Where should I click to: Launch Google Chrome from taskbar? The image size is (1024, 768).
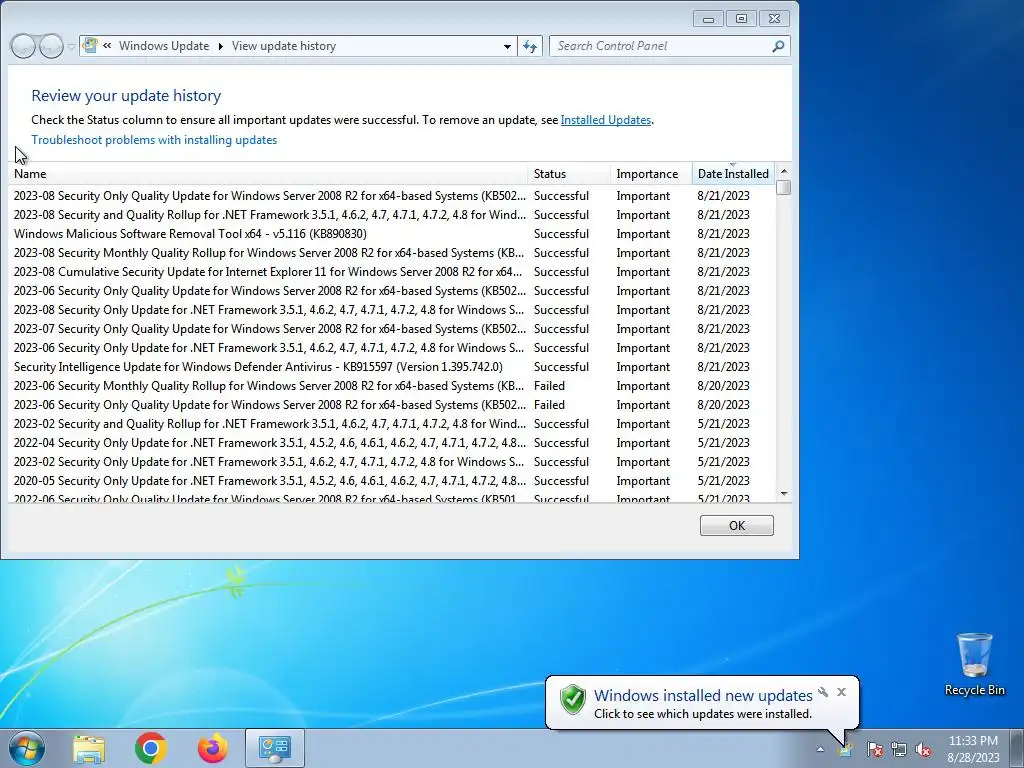pyautogui.click(x=151, y=748)
